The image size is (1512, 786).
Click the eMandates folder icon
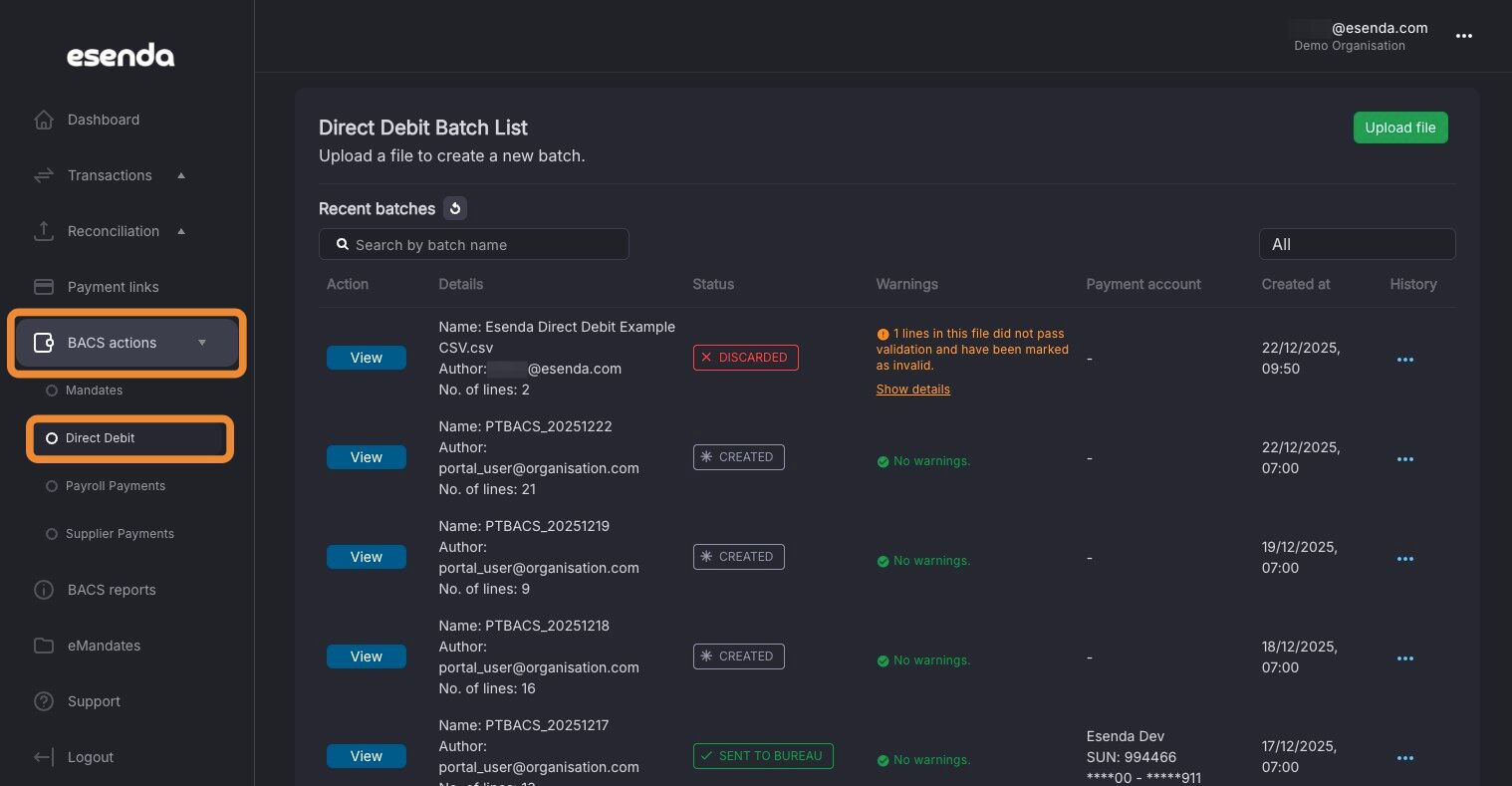pos(44,646)
